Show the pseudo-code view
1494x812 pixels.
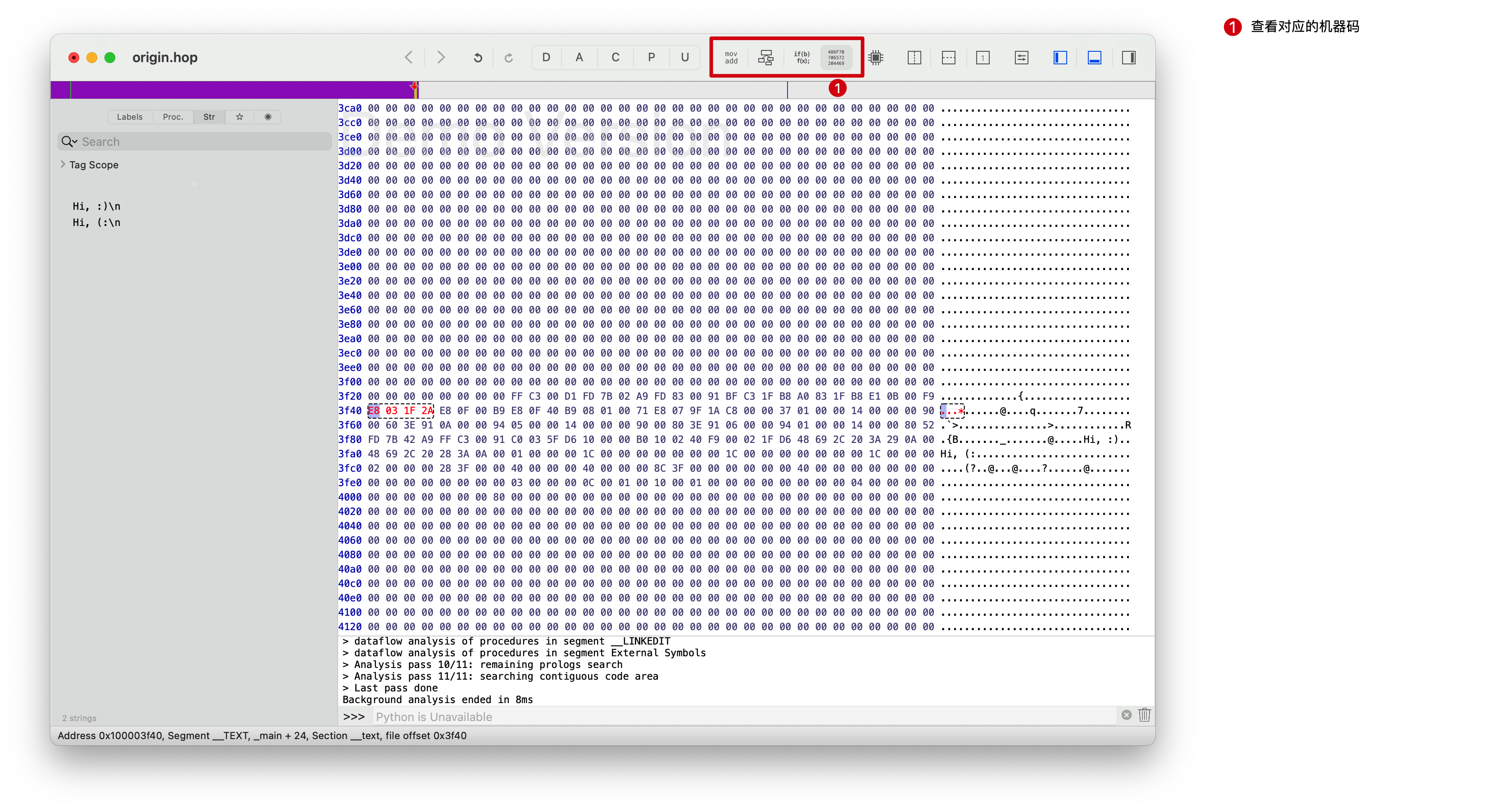click(801, 57)
